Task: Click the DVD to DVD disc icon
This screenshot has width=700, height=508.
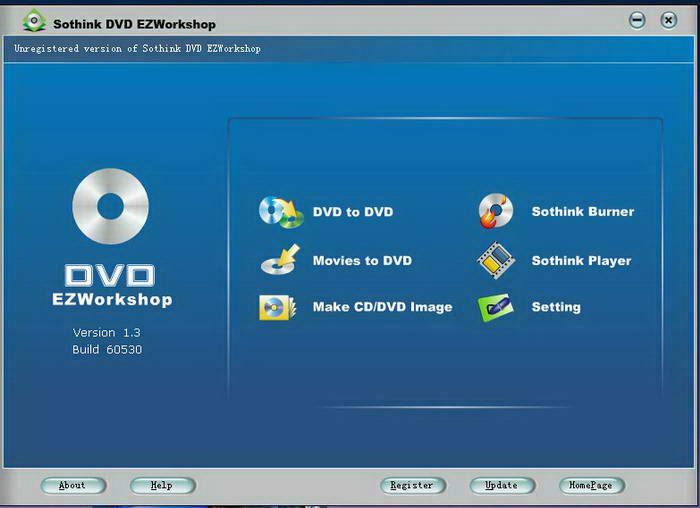Action: 281,212
